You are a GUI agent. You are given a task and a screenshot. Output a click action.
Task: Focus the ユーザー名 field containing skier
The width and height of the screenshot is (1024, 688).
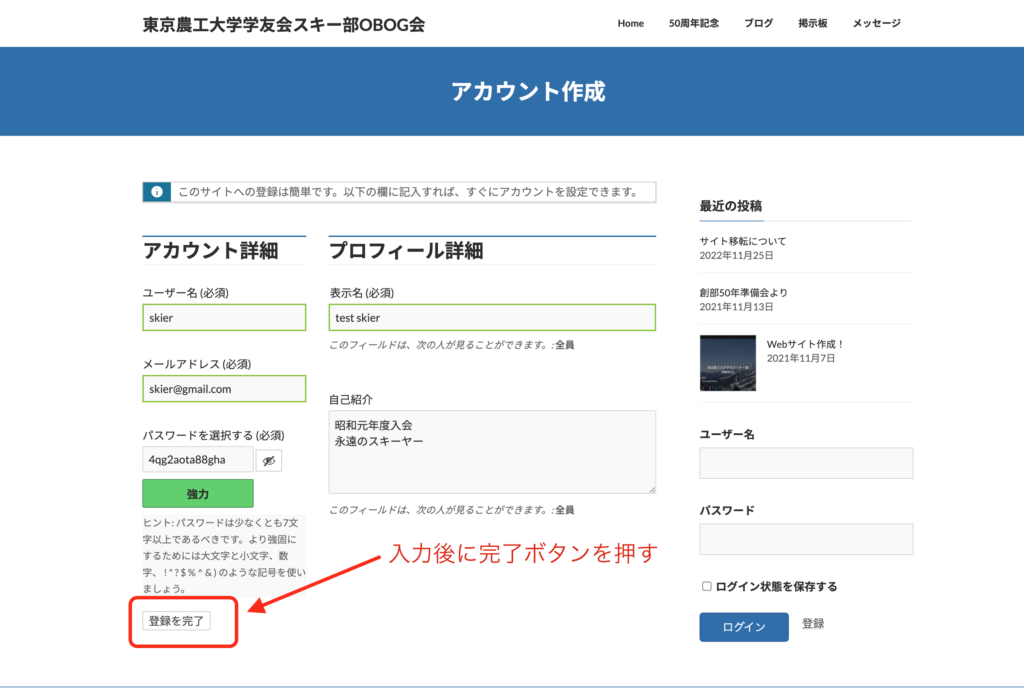[x=224, y=318]
